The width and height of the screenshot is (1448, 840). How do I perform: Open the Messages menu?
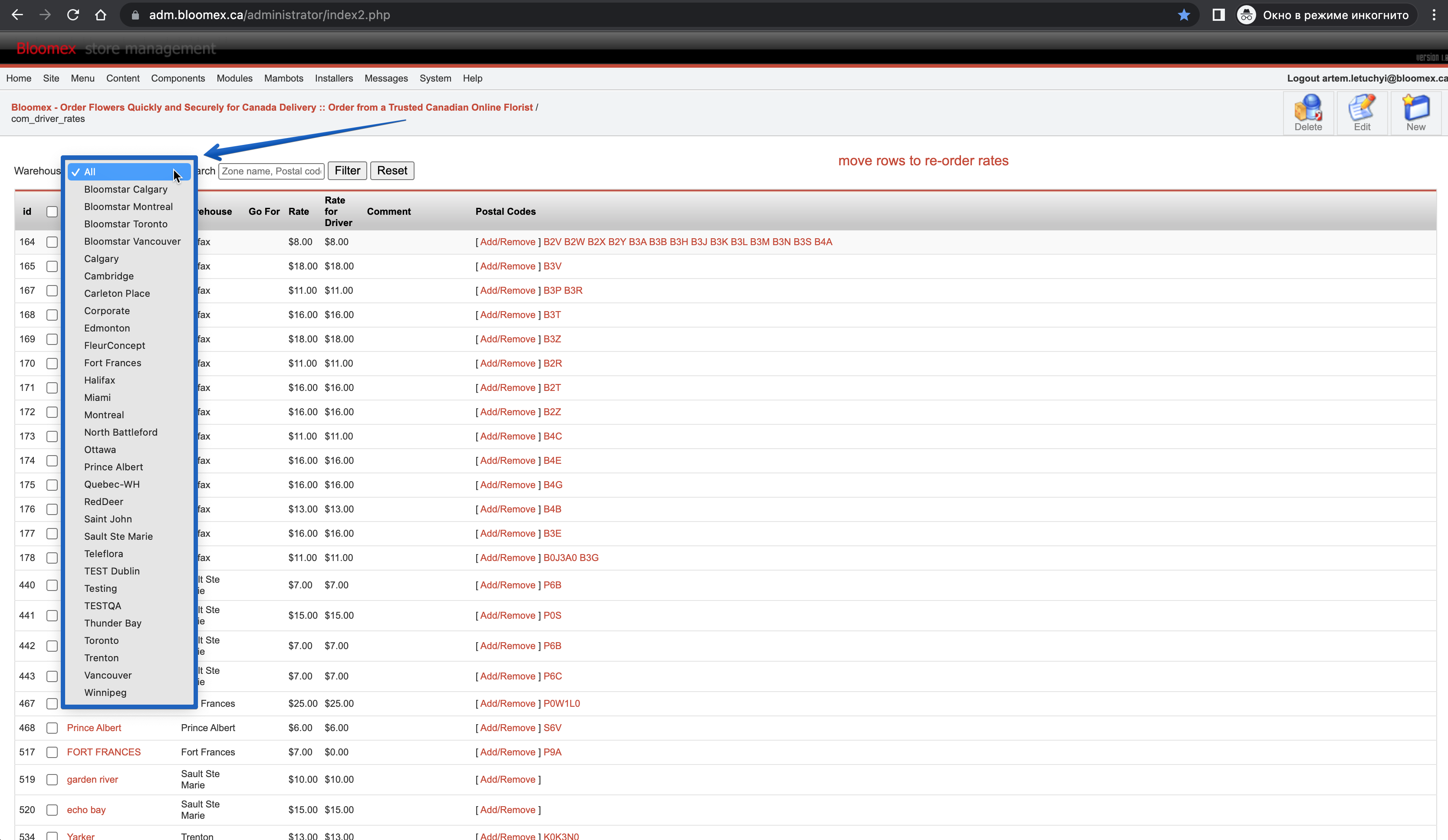point(386,78)
